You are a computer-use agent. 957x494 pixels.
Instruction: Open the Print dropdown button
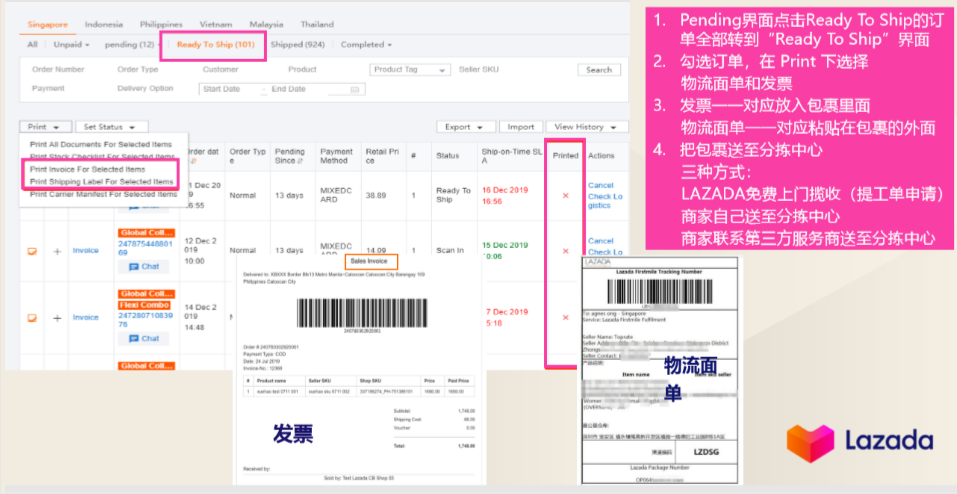click(45, 127)
